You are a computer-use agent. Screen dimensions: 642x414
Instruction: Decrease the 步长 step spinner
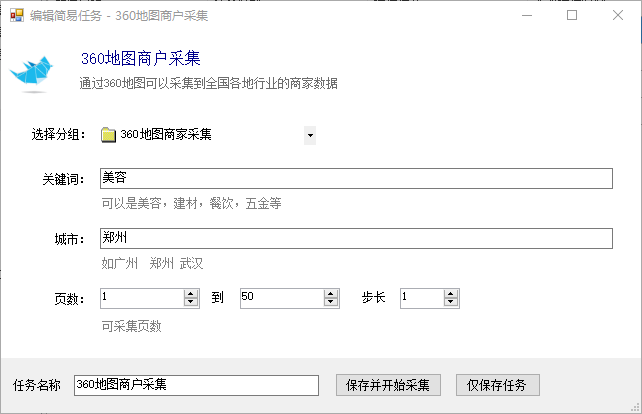click(451, 303)
